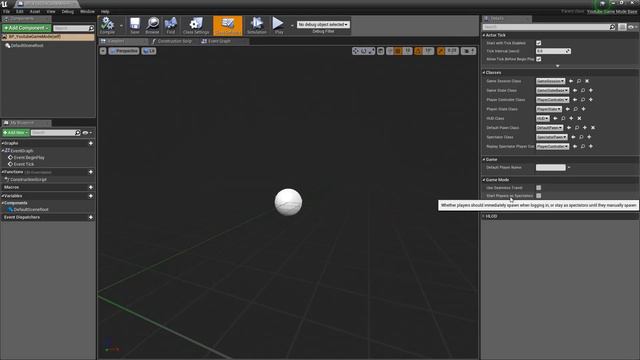This screenshot has height=360, width=640.
Task: Open HUD Class dropdown
Action: click(543, 119)
